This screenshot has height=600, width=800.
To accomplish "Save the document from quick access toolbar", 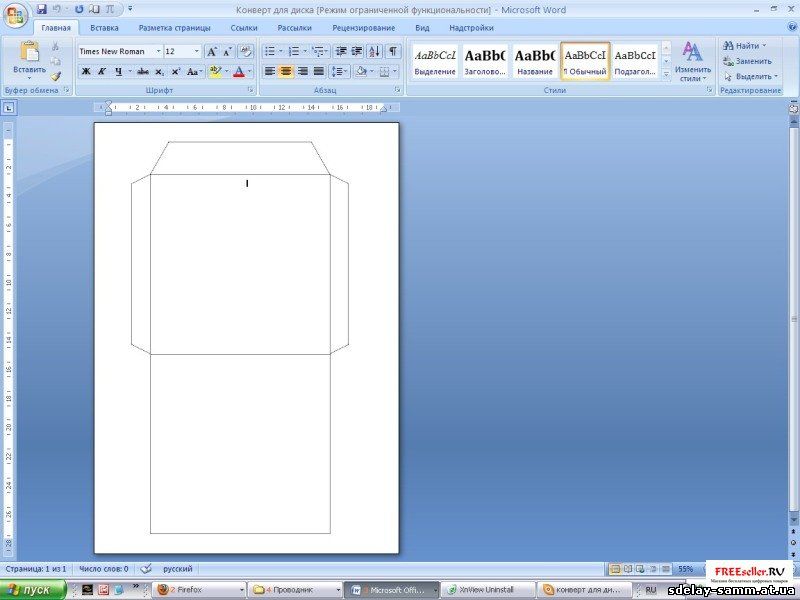I will point(42,9).
